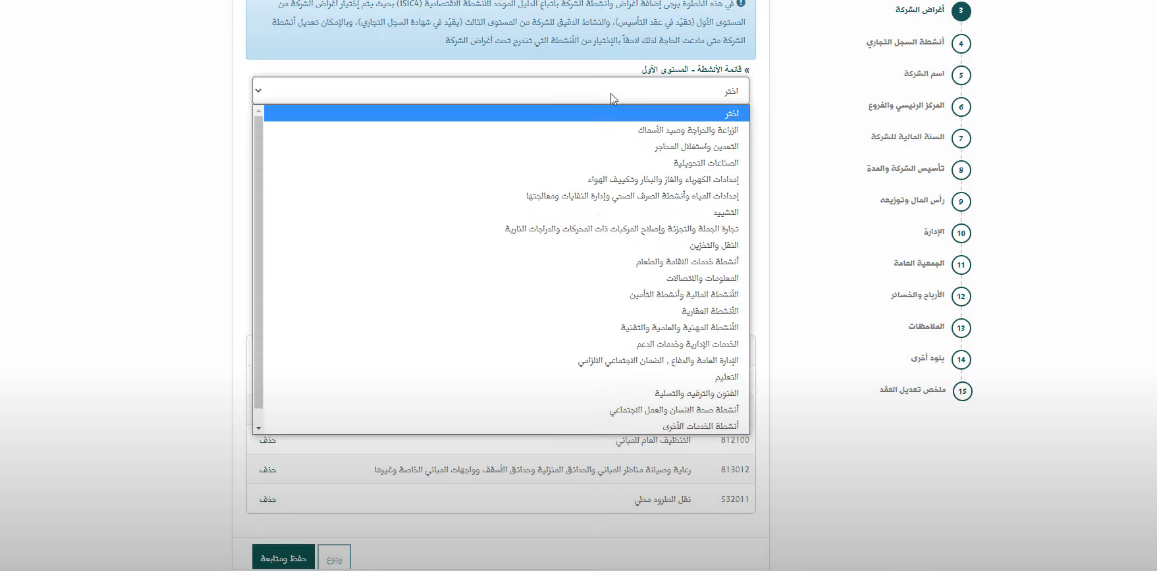Click the dropdown list scroll-down arrow
Image resolution: width=1157 pixels, height=571 pixels.
tap(258, 428)
